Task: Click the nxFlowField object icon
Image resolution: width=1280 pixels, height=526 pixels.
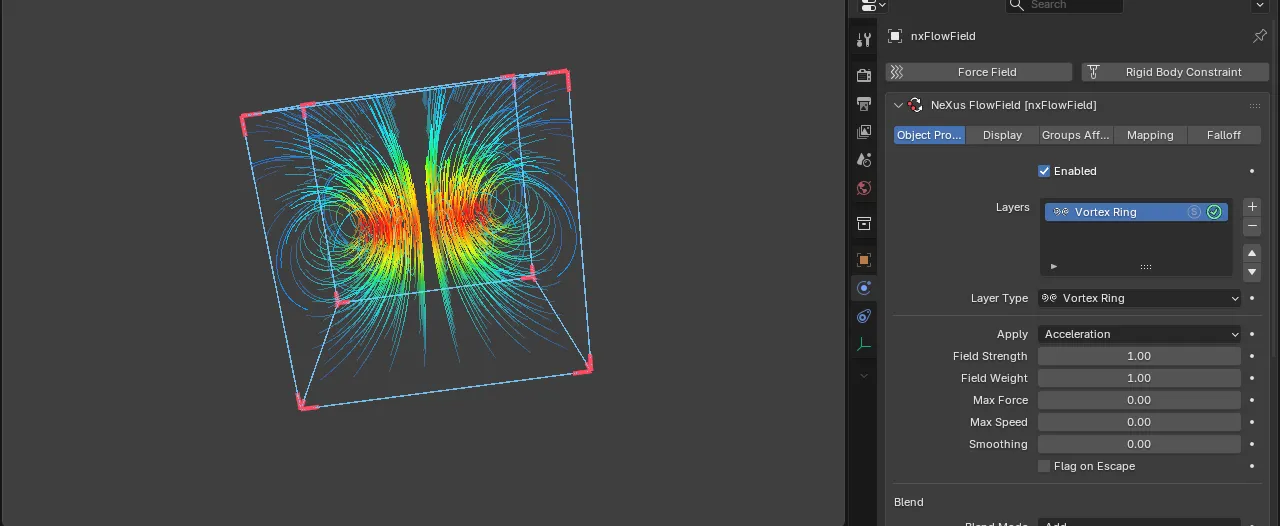Action: tap(895, 36)
